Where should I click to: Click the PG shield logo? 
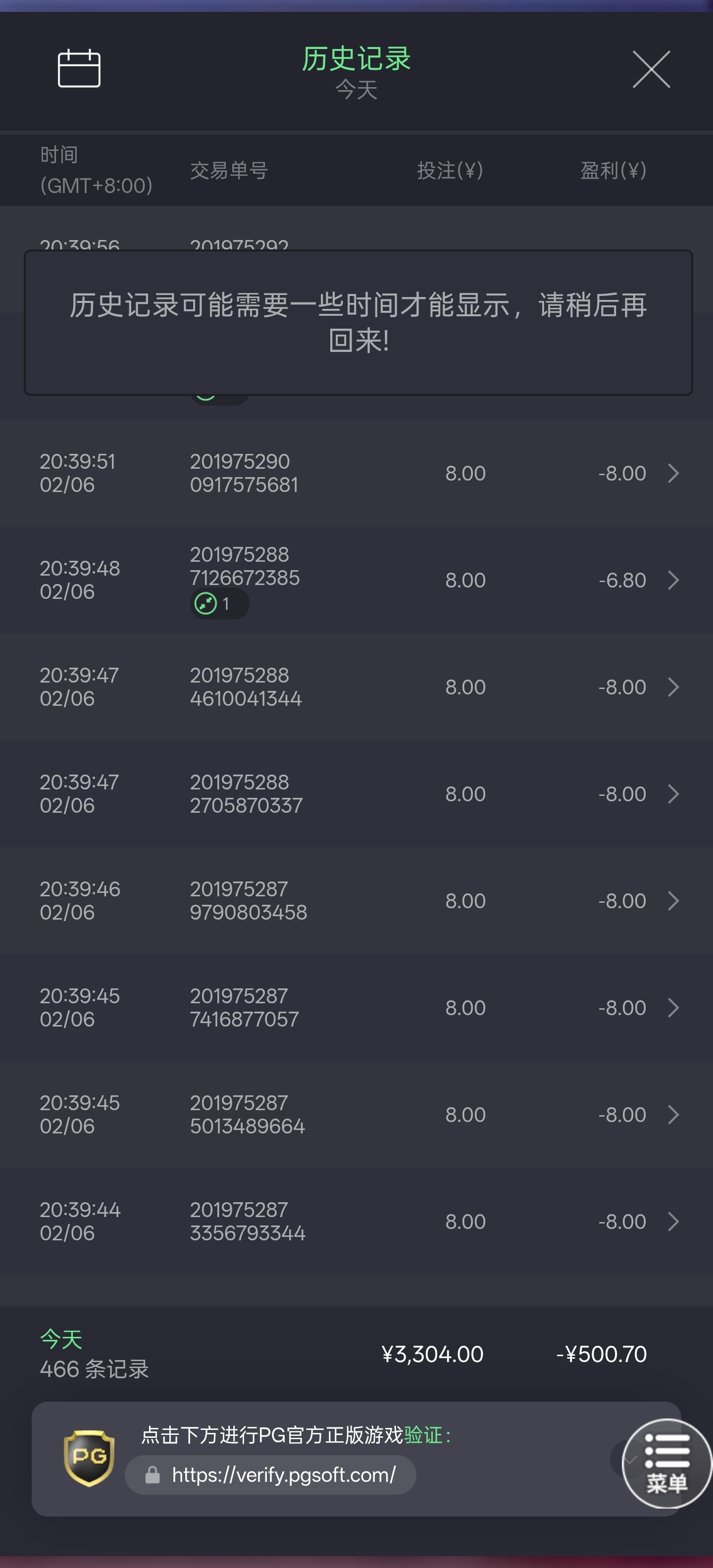click(x=89, y=1458)
